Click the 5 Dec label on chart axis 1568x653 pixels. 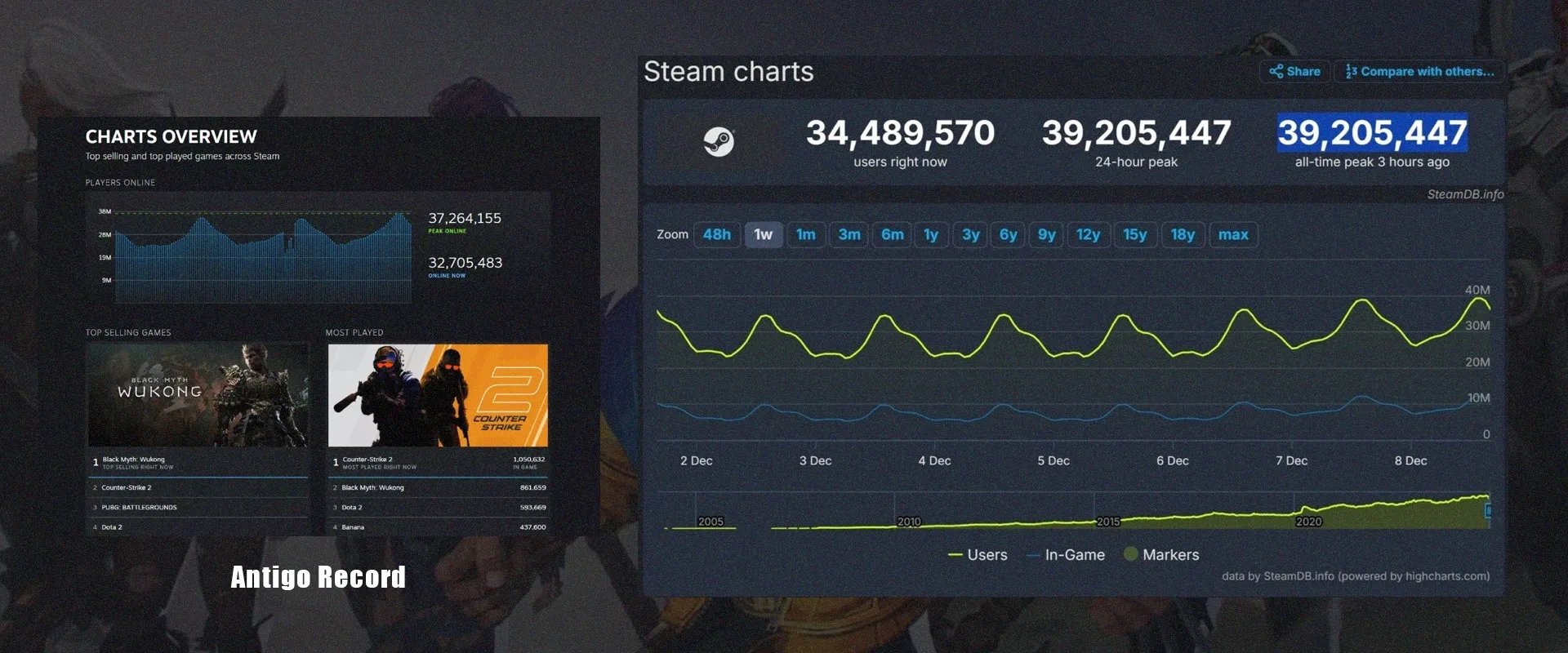tap(1053, 460)
